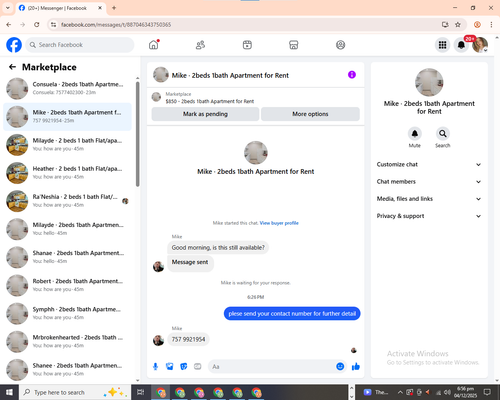Choose a sticker icon
500x400 pixels.
[x=184, y=367]
